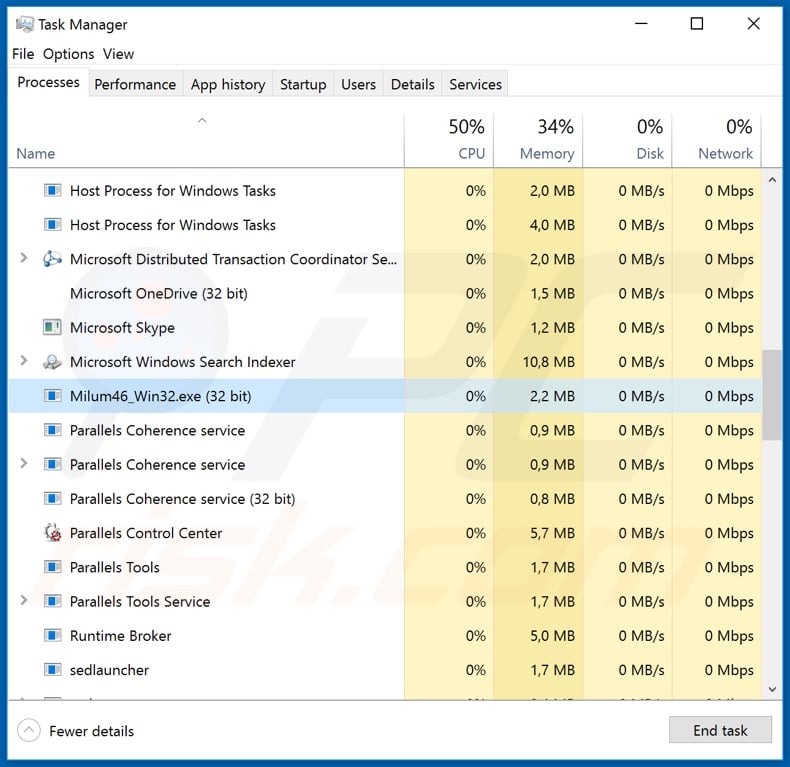Click icon of first Host Process for Windows Tasks (2,0 MB)
The height and width of the screenshot is (767, 790).
pyautogui.click(x=52, y=191)
